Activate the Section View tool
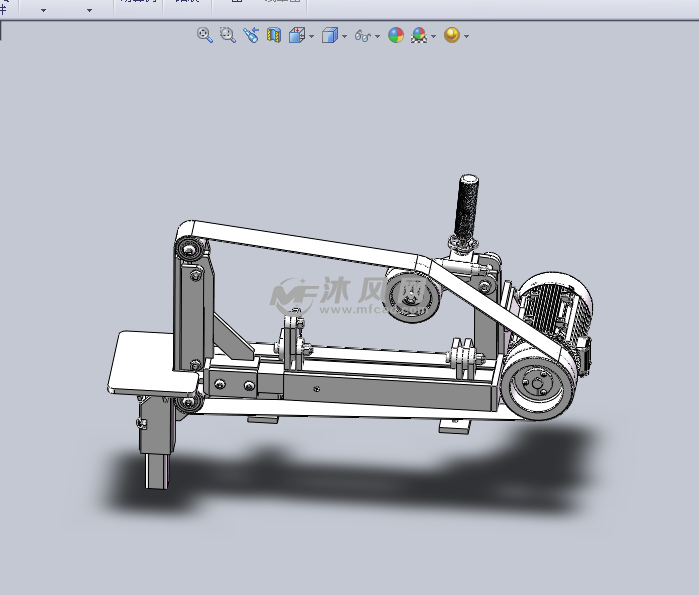The width and height of the screenshot is (699, 595). 273,35
